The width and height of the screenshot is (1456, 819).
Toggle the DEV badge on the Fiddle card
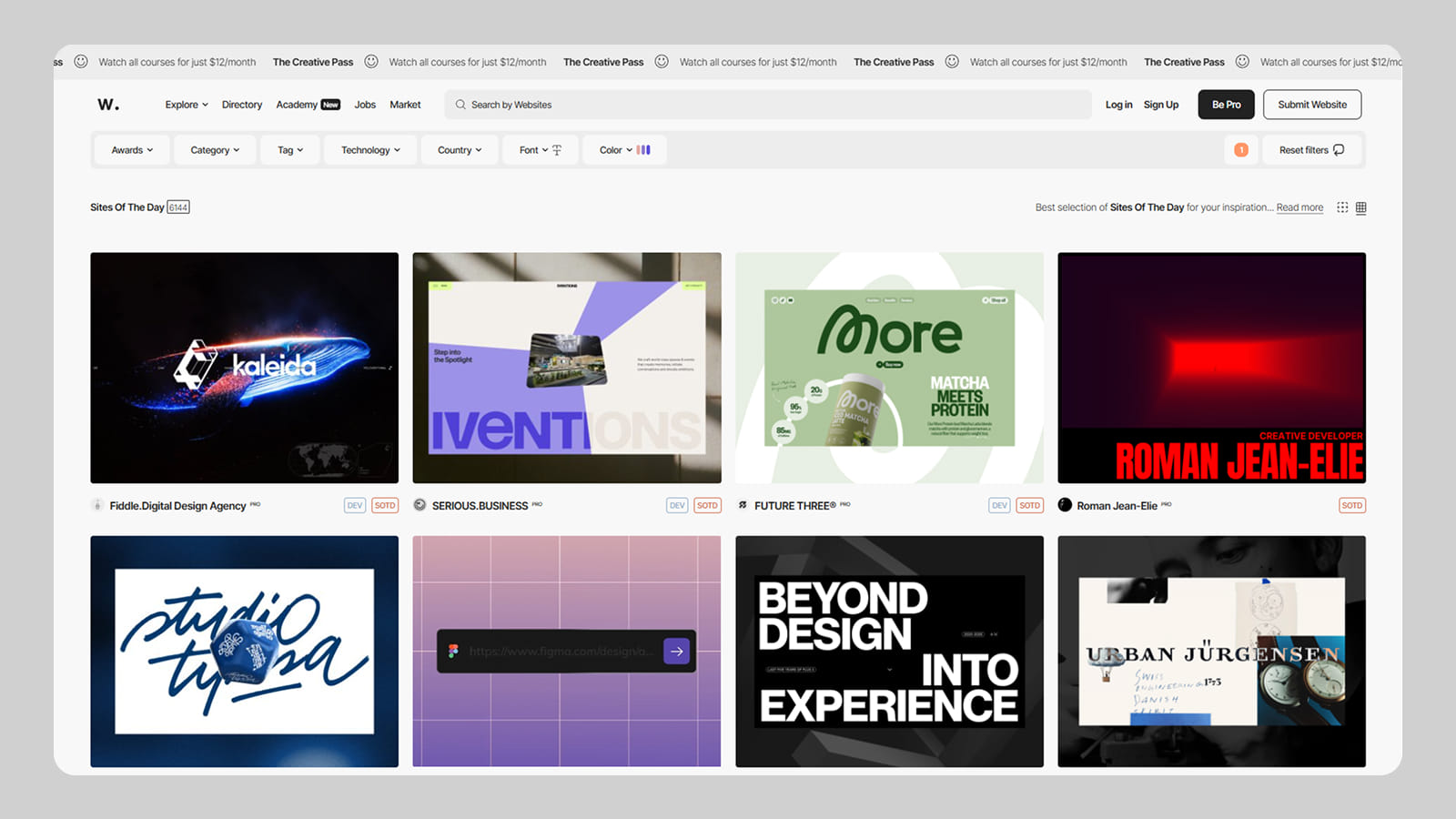click(354, 505)
